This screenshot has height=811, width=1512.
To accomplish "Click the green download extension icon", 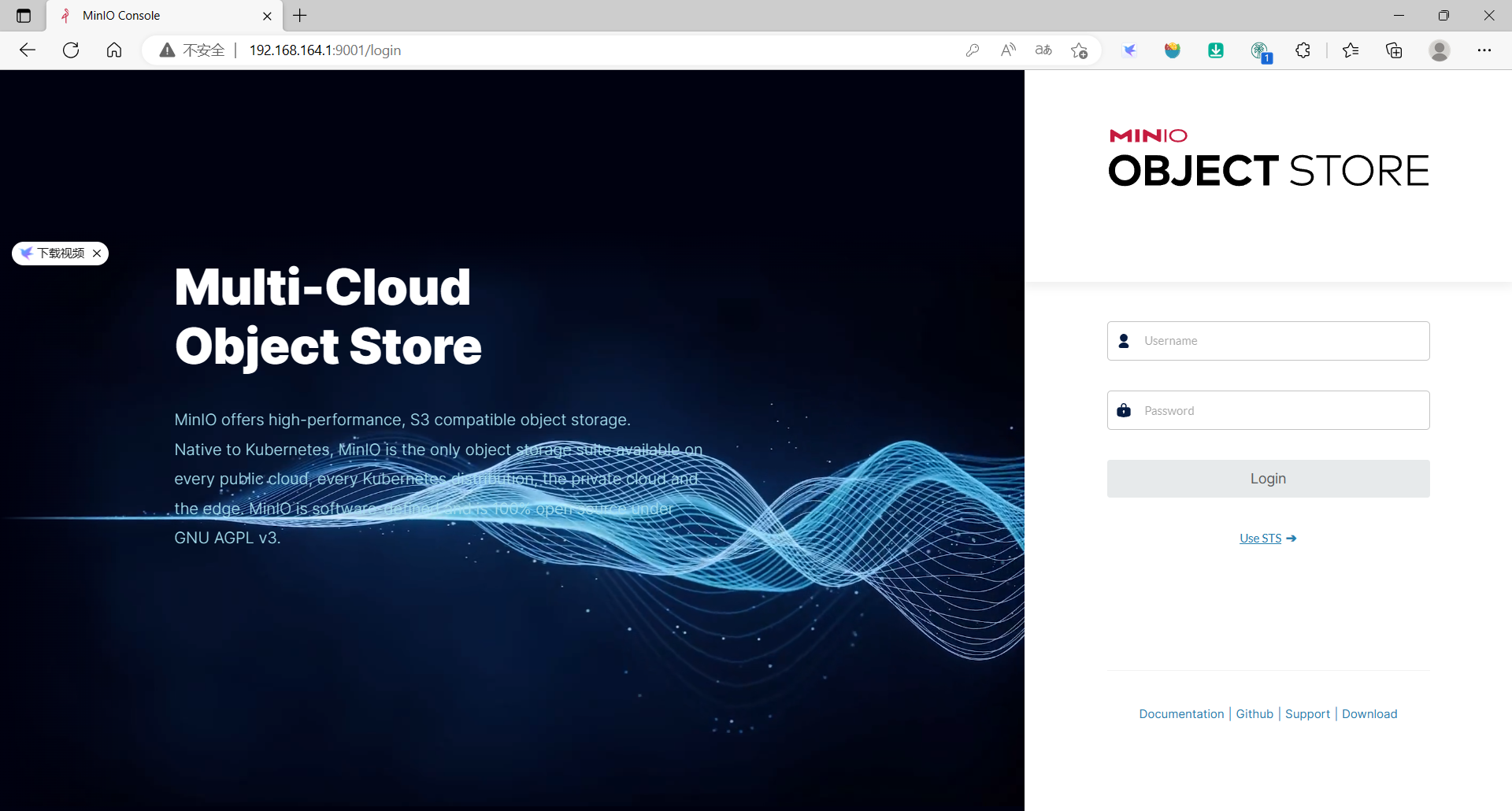I will pyautogui.click(x=1216, y=50).
